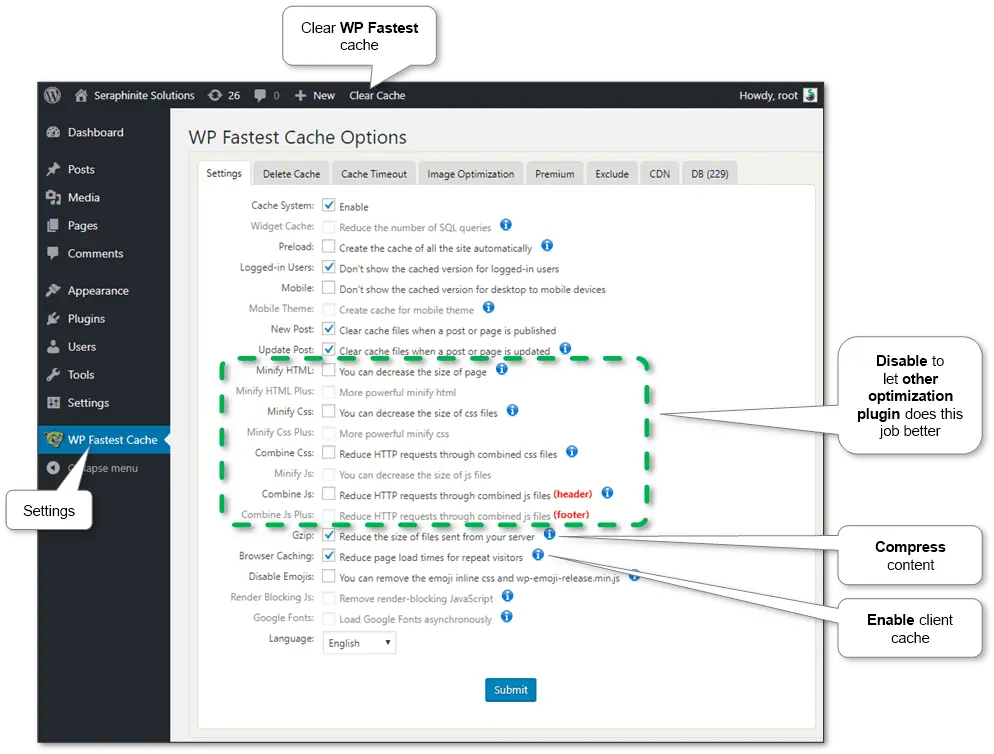Open the updates icon showing 26
The height and width of the screenshot is (754, 994).
coord(216,95)
